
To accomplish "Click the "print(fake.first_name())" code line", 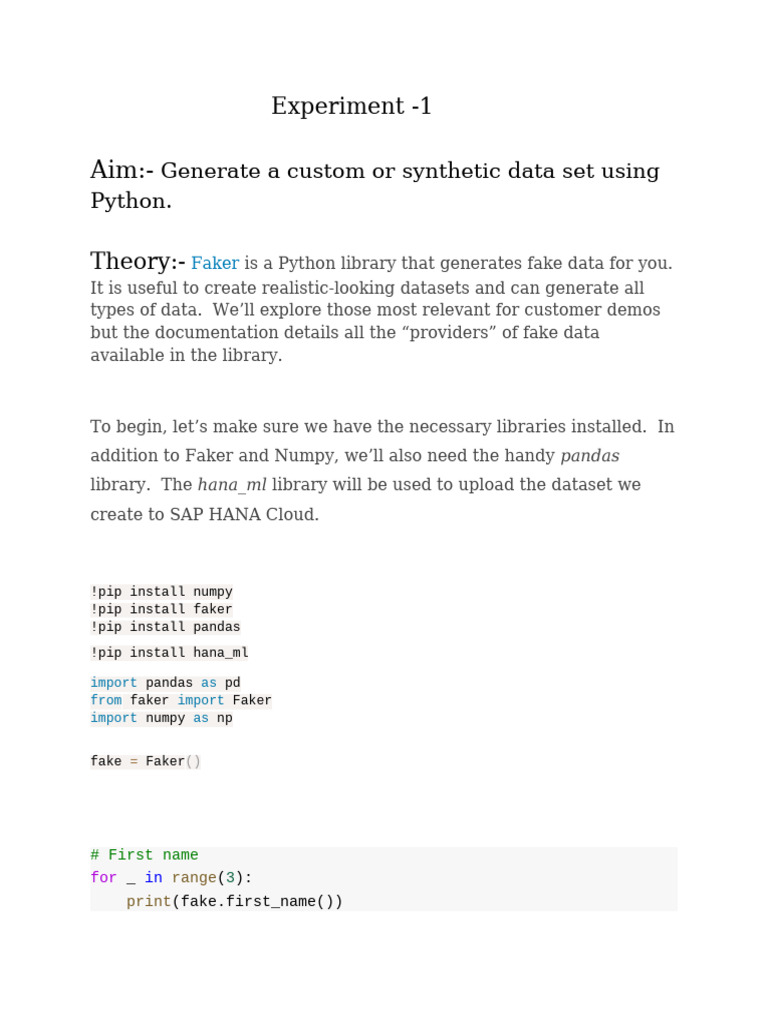I will [x=234, y=901].
